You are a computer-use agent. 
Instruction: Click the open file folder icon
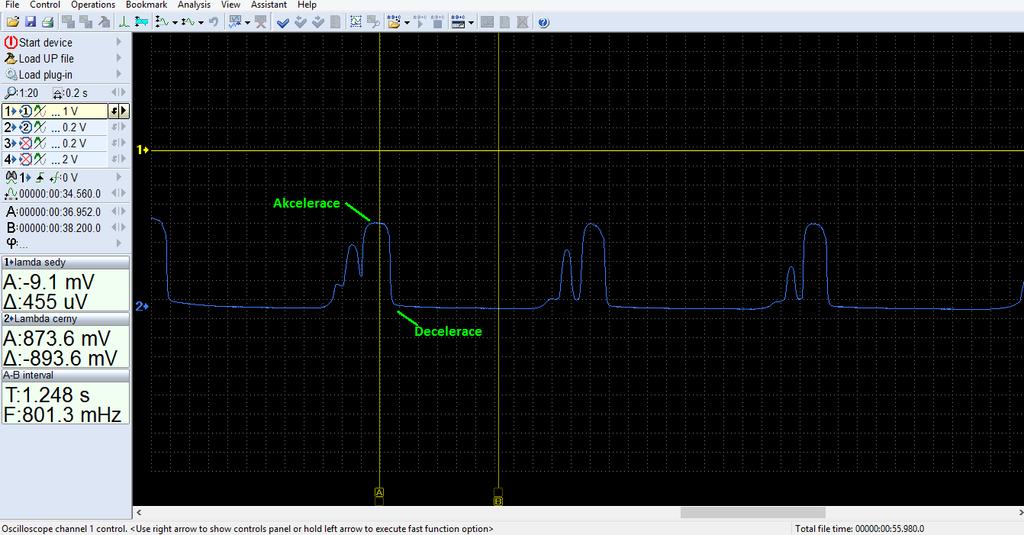pos(12,22)
